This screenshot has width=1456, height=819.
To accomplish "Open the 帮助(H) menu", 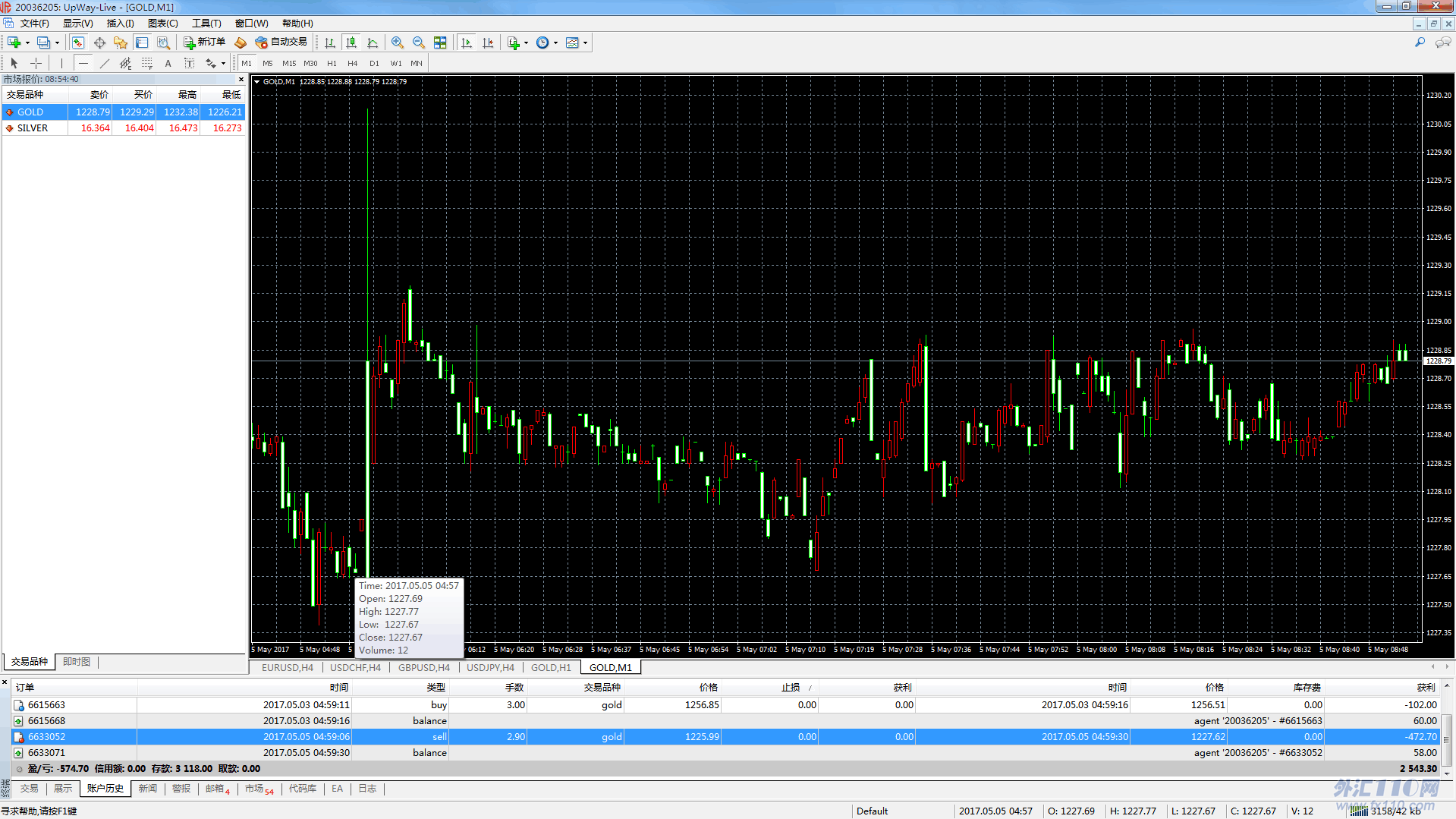I will tap(297, 24).
